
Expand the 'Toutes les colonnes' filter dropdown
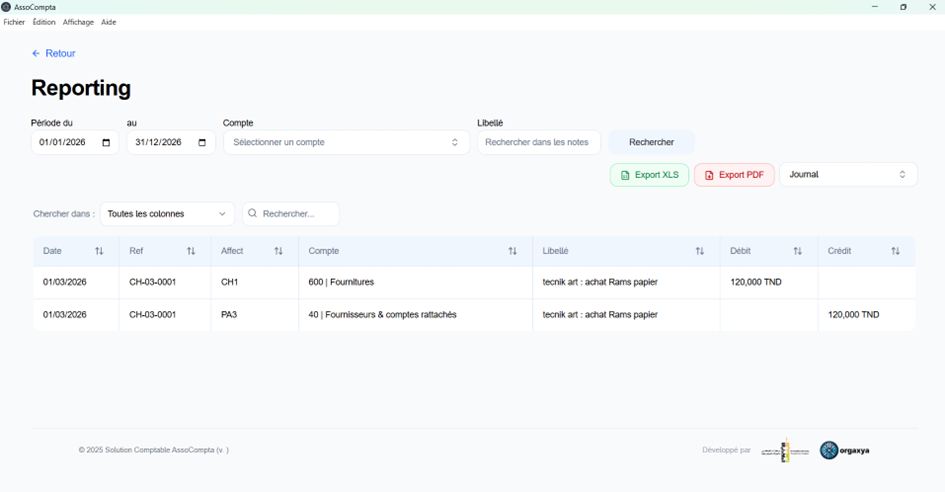(x=167, y=214)
